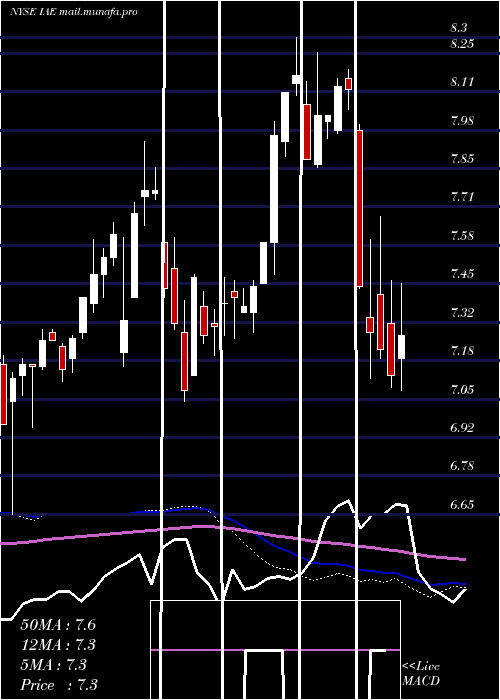Image resolution: width=500 pixels, height=700 pixels.
Task: Click the Price : 7.3 legend text
Action: pyautogui.click(x=59, y=685)
